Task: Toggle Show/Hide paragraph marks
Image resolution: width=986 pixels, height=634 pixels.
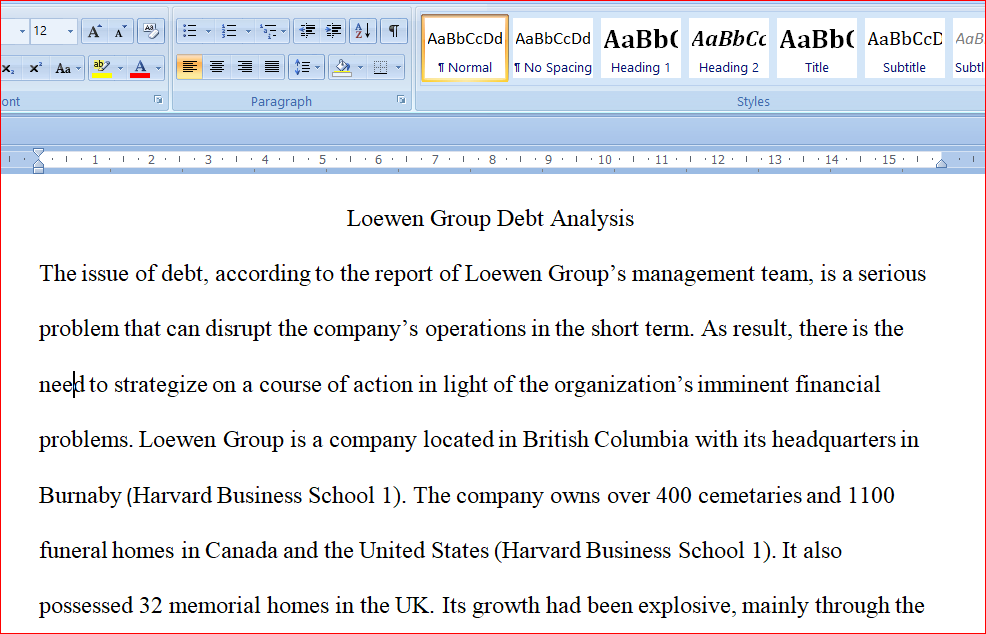Action: 394,31
